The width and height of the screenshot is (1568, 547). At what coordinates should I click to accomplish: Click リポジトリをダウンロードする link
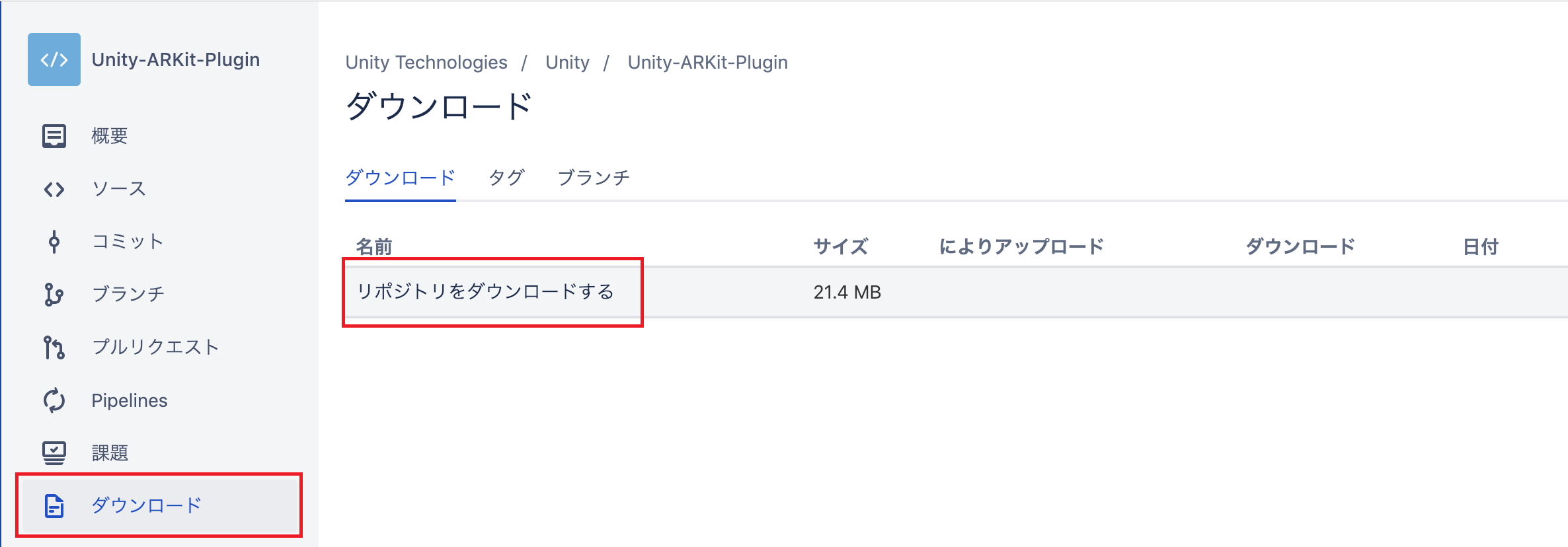[486, 292]
